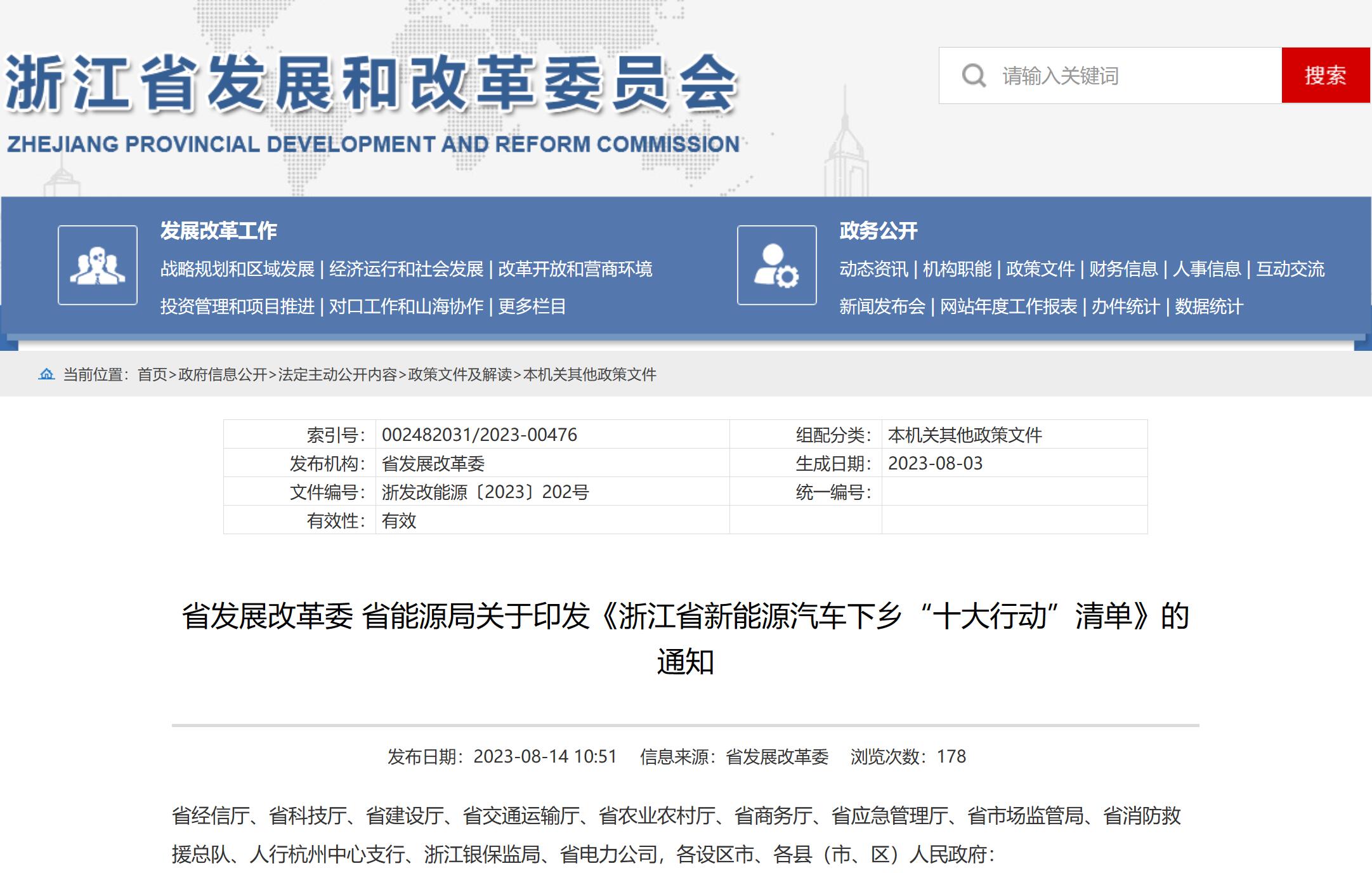Viewport: 1372px width, 873px height.
Task: Open 投资管理和项目推进 menu item
Action: click(237, 306)
